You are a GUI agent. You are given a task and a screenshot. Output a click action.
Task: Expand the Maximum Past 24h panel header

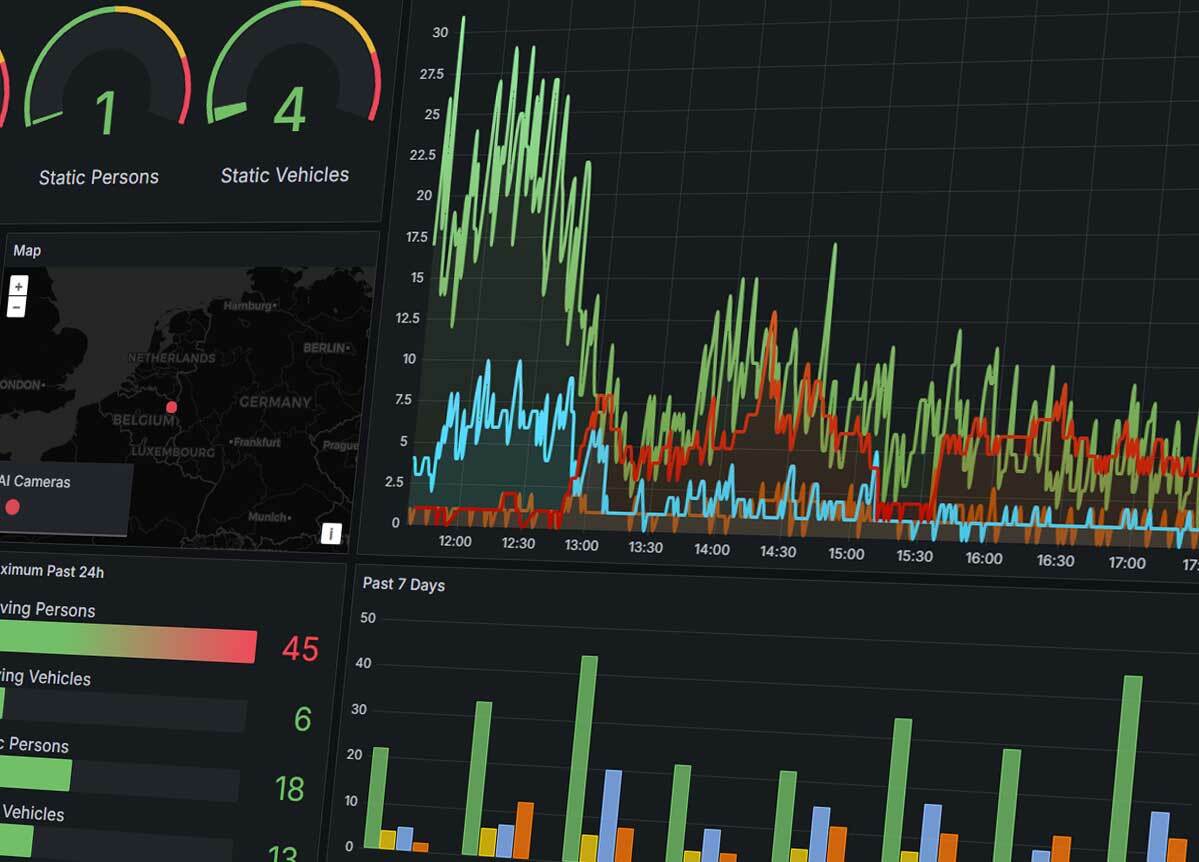coord(50,571)
